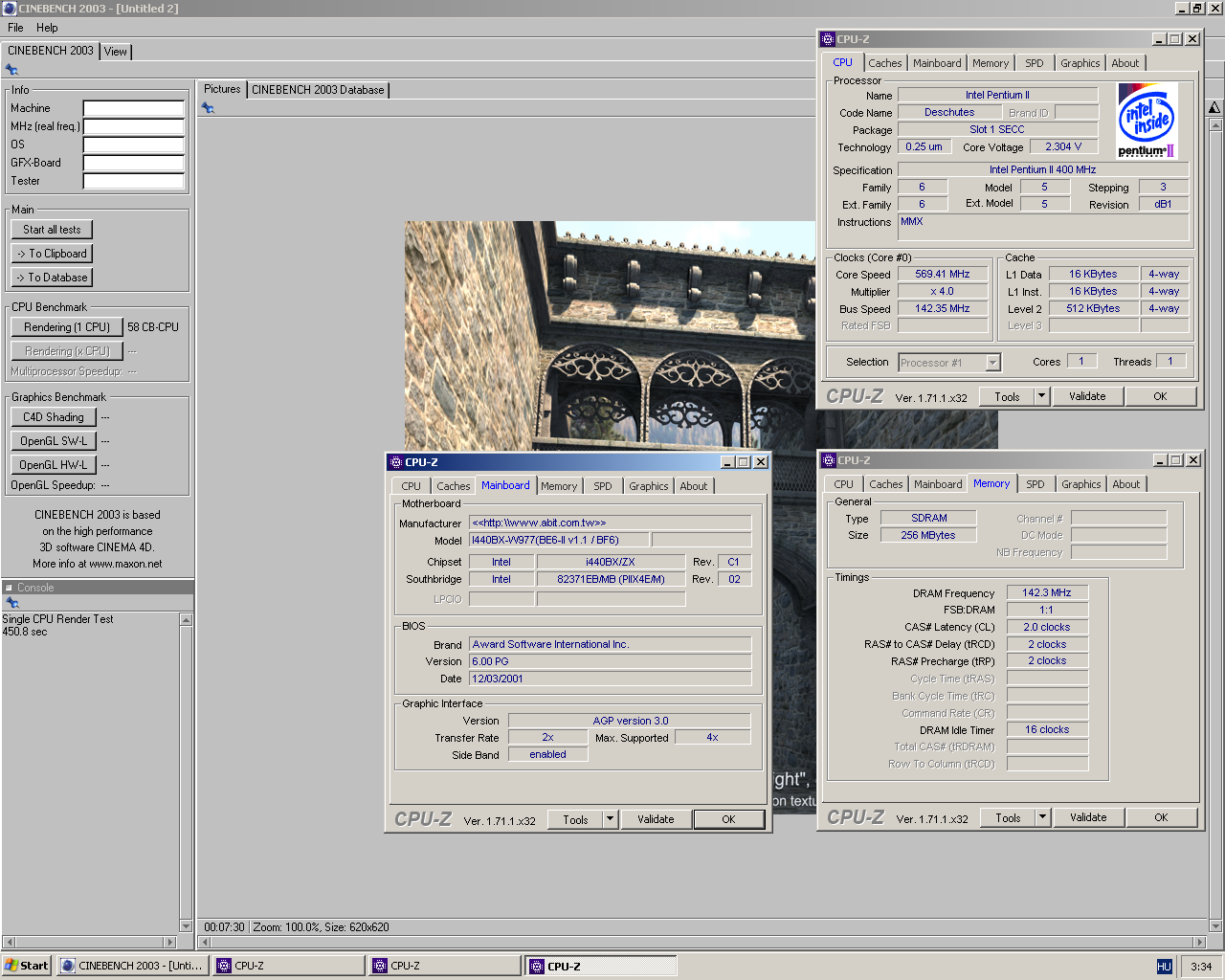This screenshot has height=980, width=1225.
Task: Switch to CINEBENCH 2003 taskbar button
Action: coord(132,966)
